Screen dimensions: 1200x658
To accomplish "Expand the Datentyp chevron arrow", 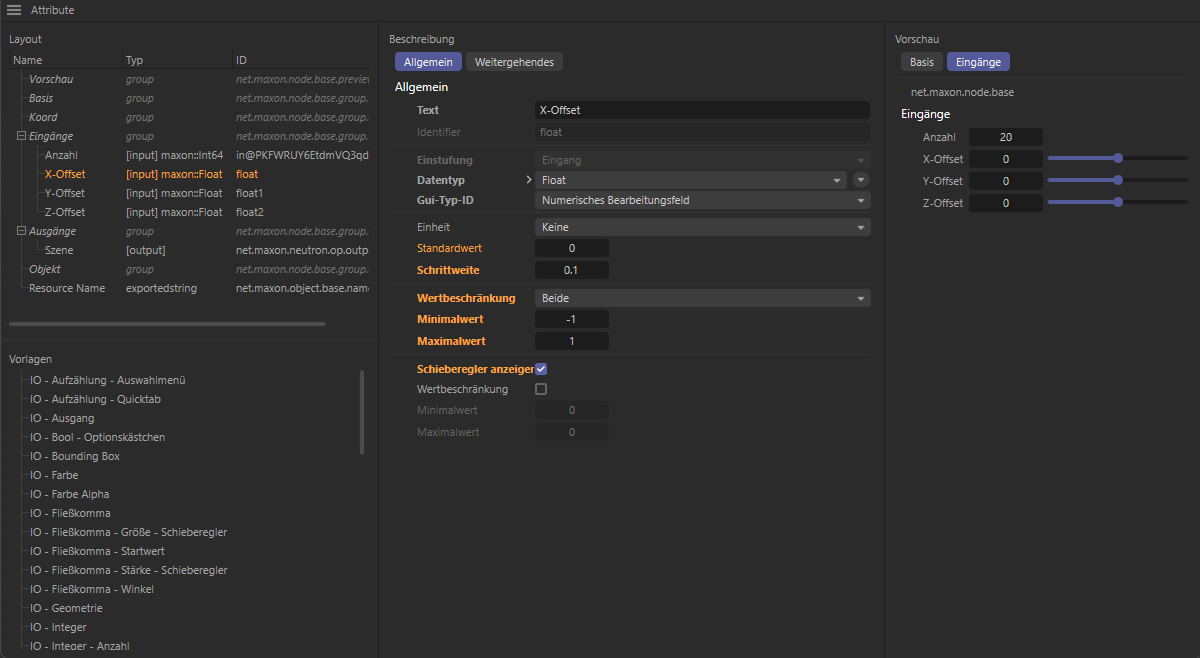I will click(529, 180).
